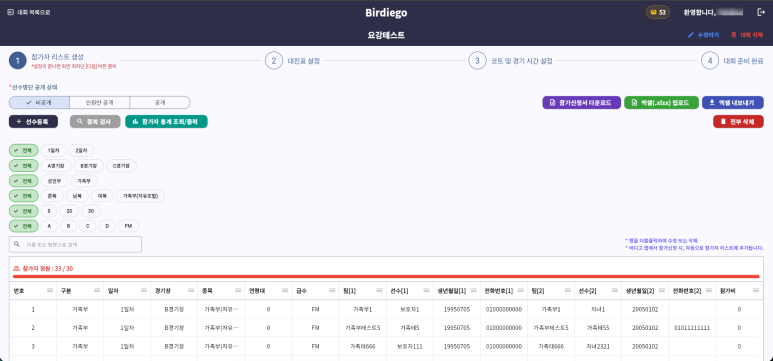Select 비공개 visibility option

pos(39,103)
